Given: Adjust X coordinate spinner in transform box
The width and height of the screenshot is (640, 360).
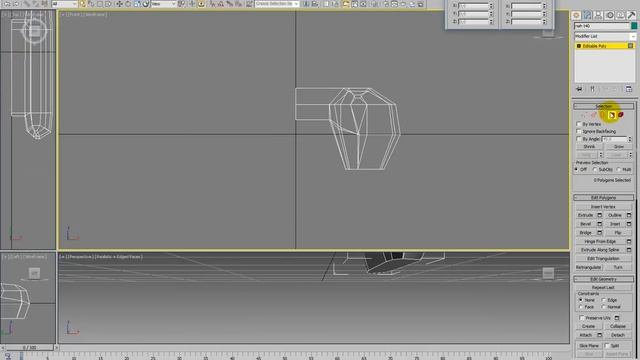Looking at the screenshot, I should 491,6.
